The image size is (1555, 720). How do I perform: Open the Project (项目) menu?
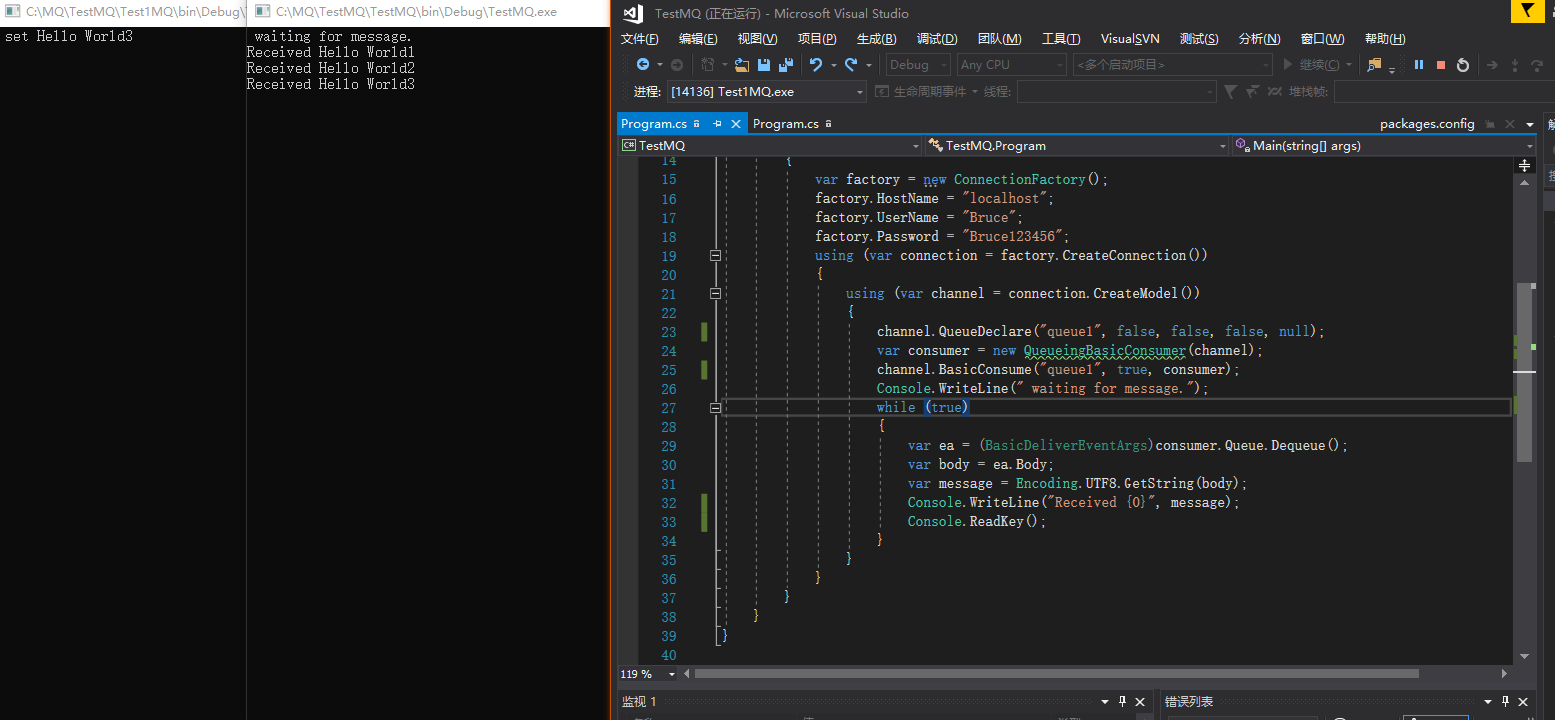[x=817, y=39]
